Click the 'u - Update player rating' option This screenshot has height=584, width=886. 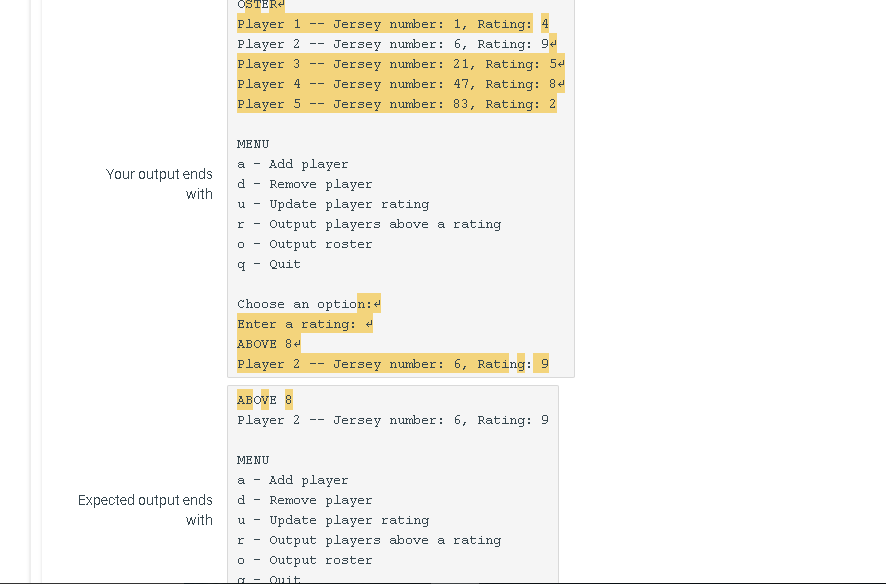click(x=324, y=203)
